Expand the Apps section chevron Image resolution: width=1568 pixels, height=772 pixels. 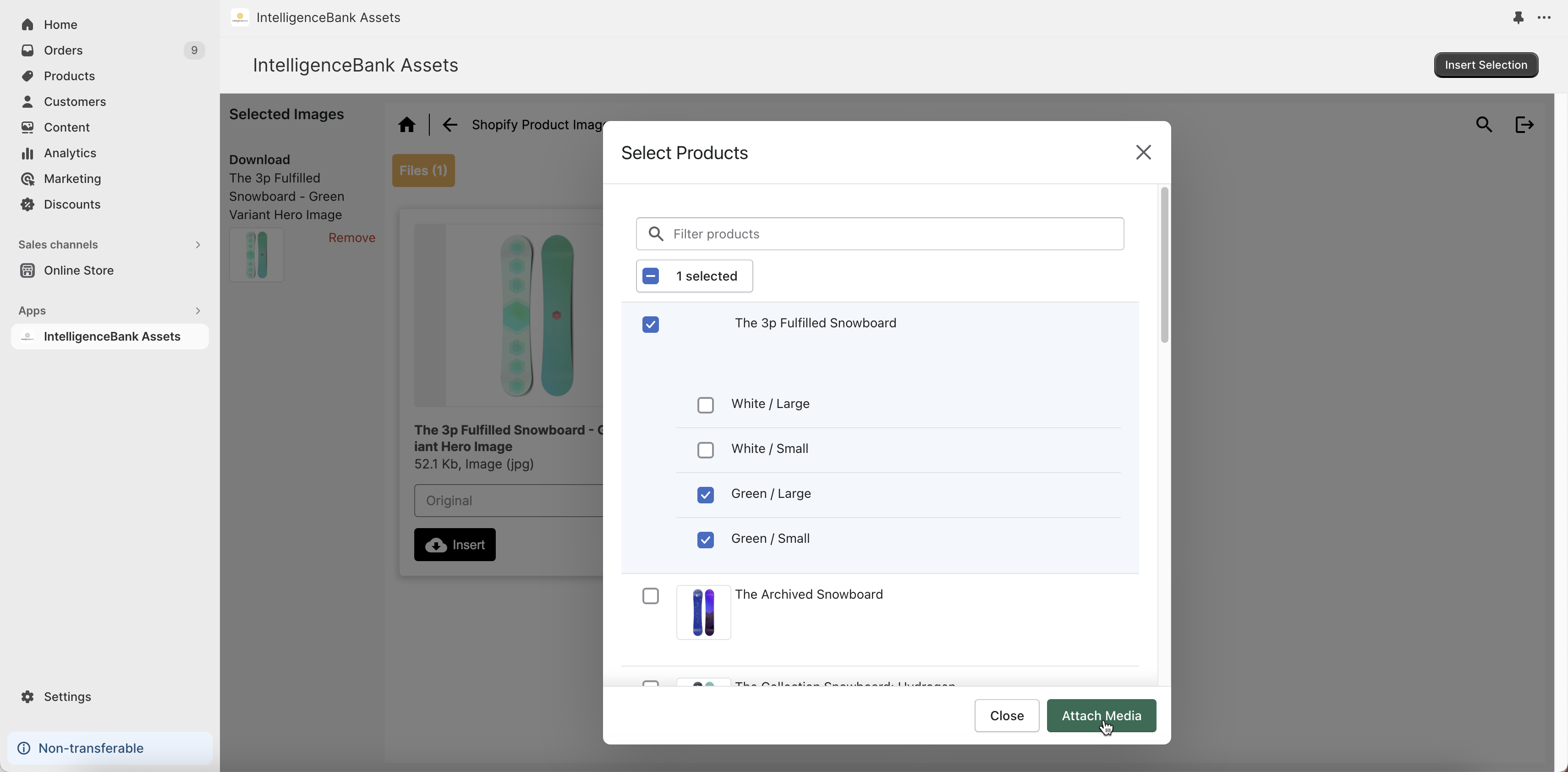197,310
